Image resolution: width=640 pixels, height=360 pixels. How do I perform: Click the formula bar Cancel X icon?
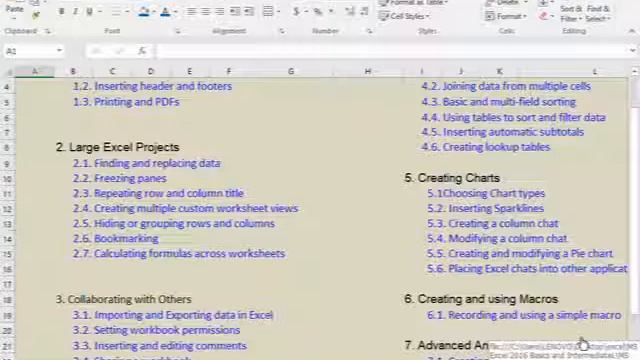pyautogui.click(x=97, y=51)
